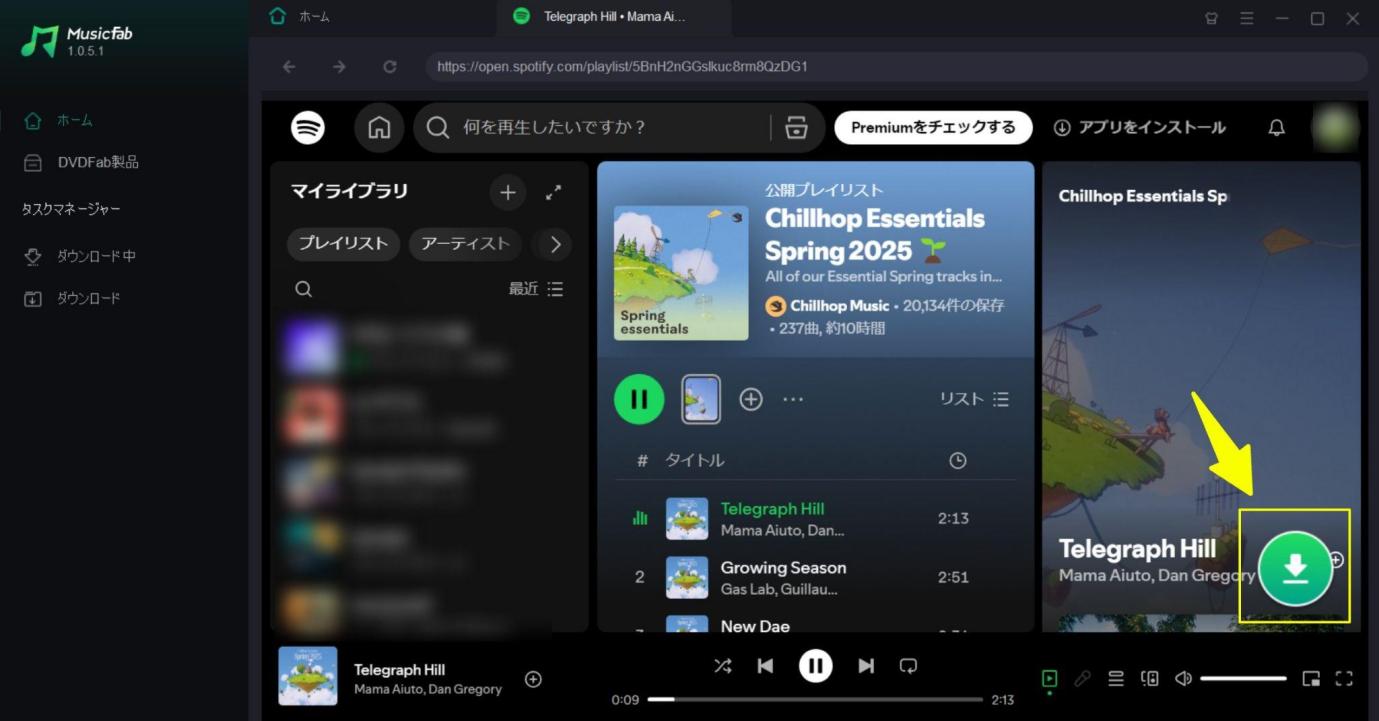Screen dimensions: 1379x721
Task: Open the リスト view dropdown
Action: 974,399
